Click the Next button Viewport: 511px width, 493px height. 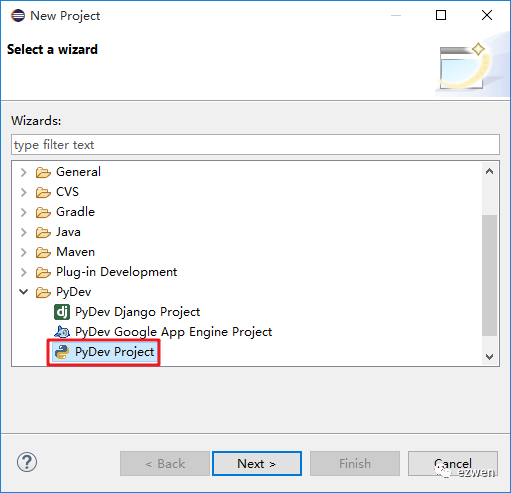click(257, 464)
